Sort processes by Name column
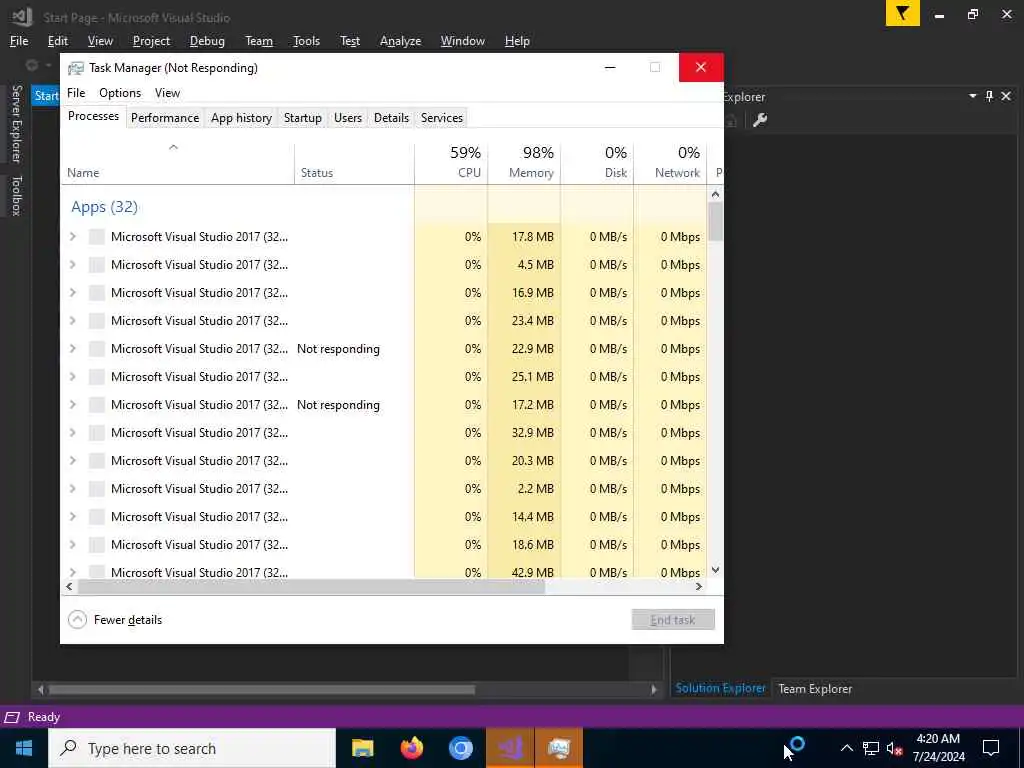The image size is (1024, 768). point(178,162)
